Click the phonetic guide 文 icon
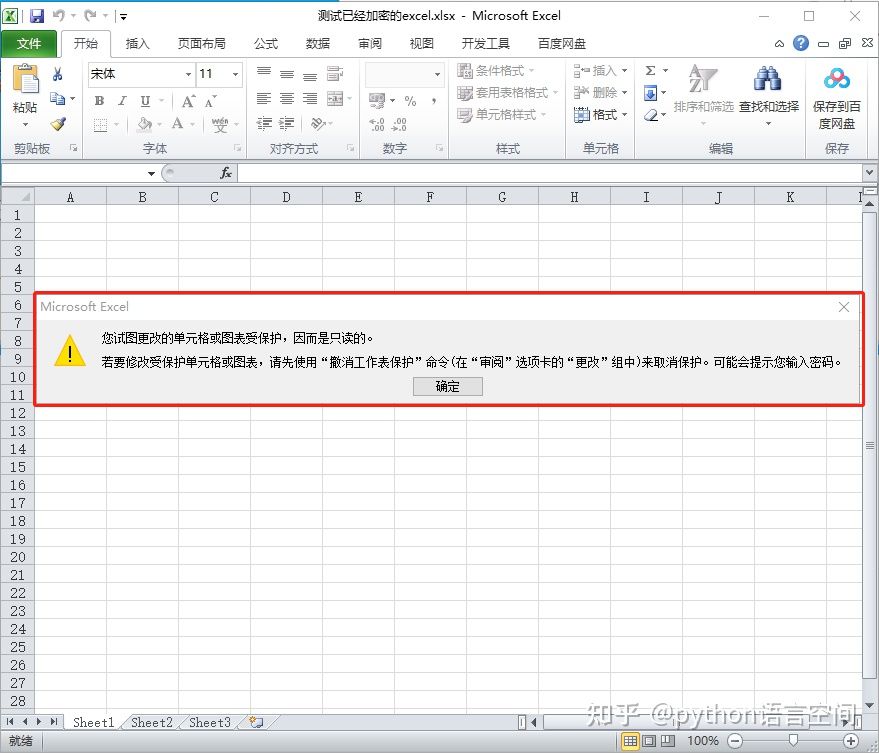Viewport: 879px width, 753px height. 220,124
